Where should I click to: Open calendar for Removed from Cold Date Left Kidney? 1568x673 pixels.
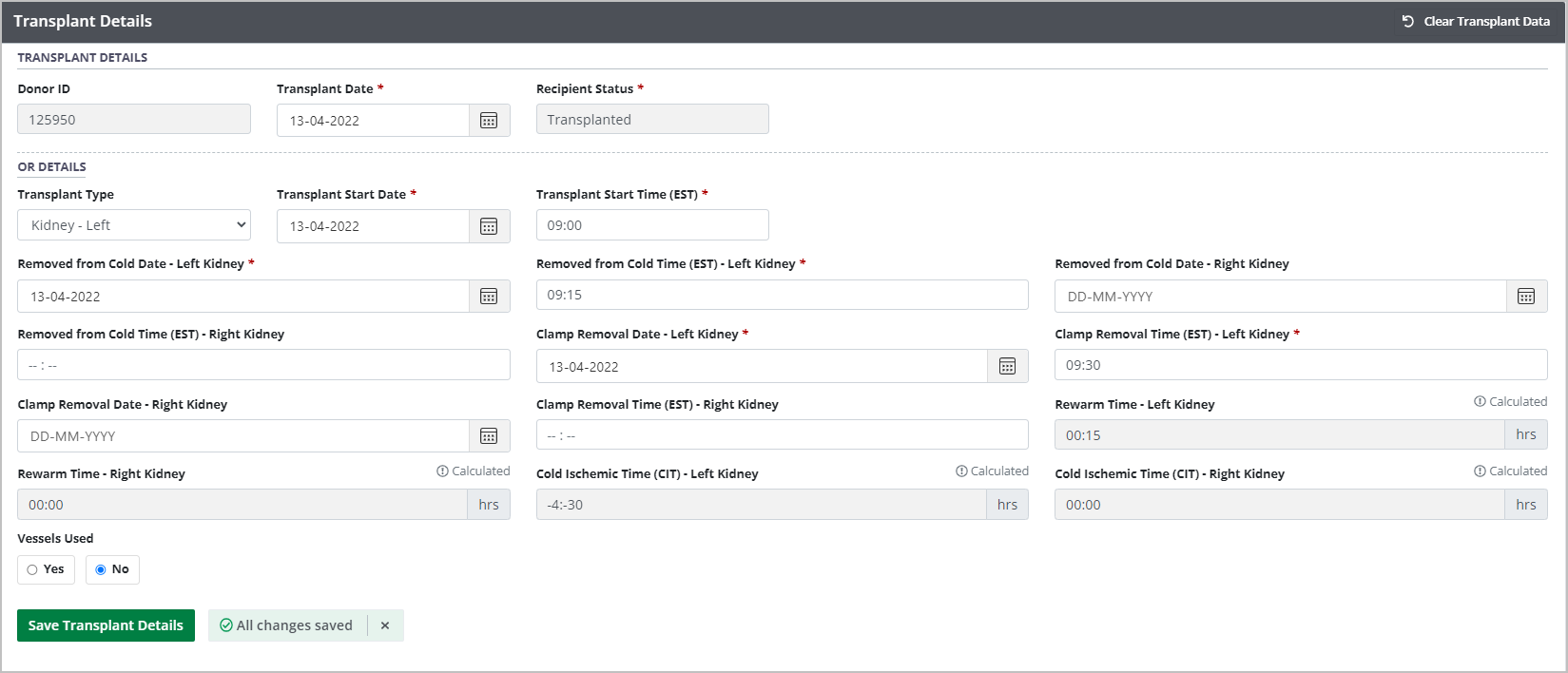(x=489, y=297)
